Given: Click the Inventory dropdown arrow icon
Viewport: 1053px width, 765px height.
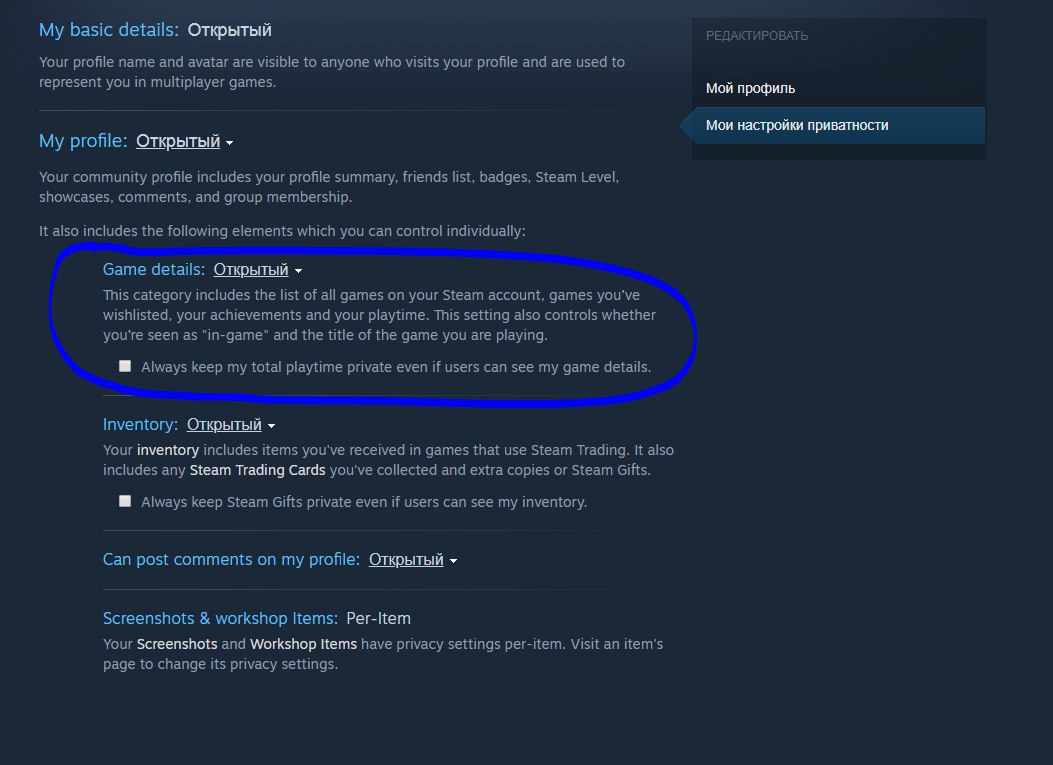Looking at the screenshot, I should 271,426.
